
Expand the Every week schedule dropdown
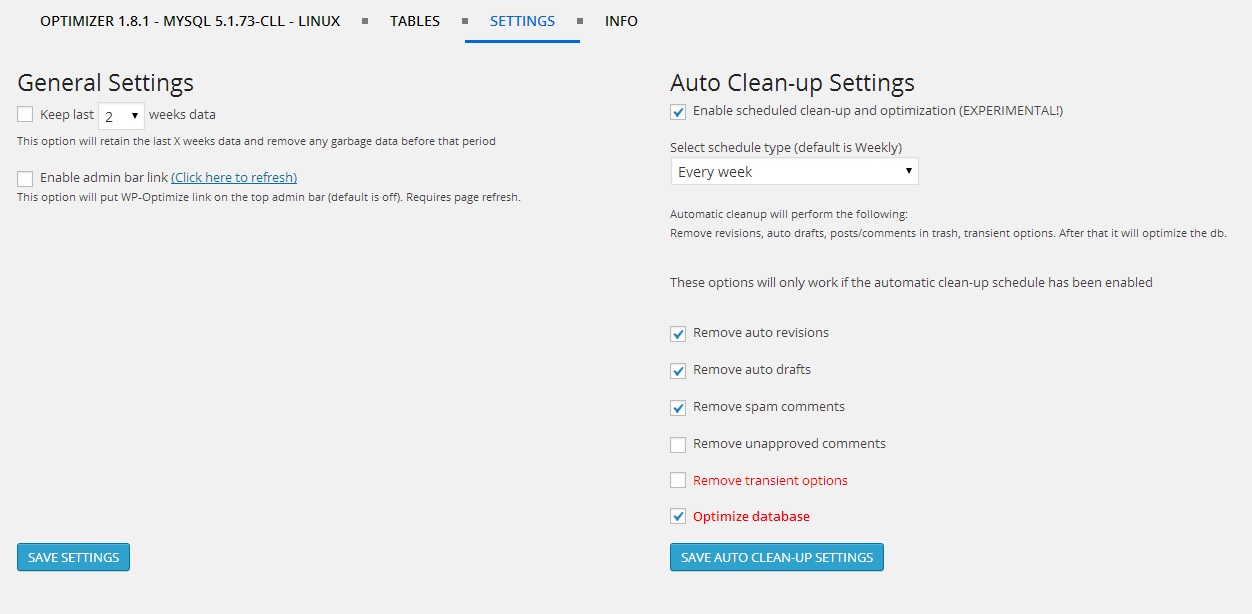click(x=794, y=172)
